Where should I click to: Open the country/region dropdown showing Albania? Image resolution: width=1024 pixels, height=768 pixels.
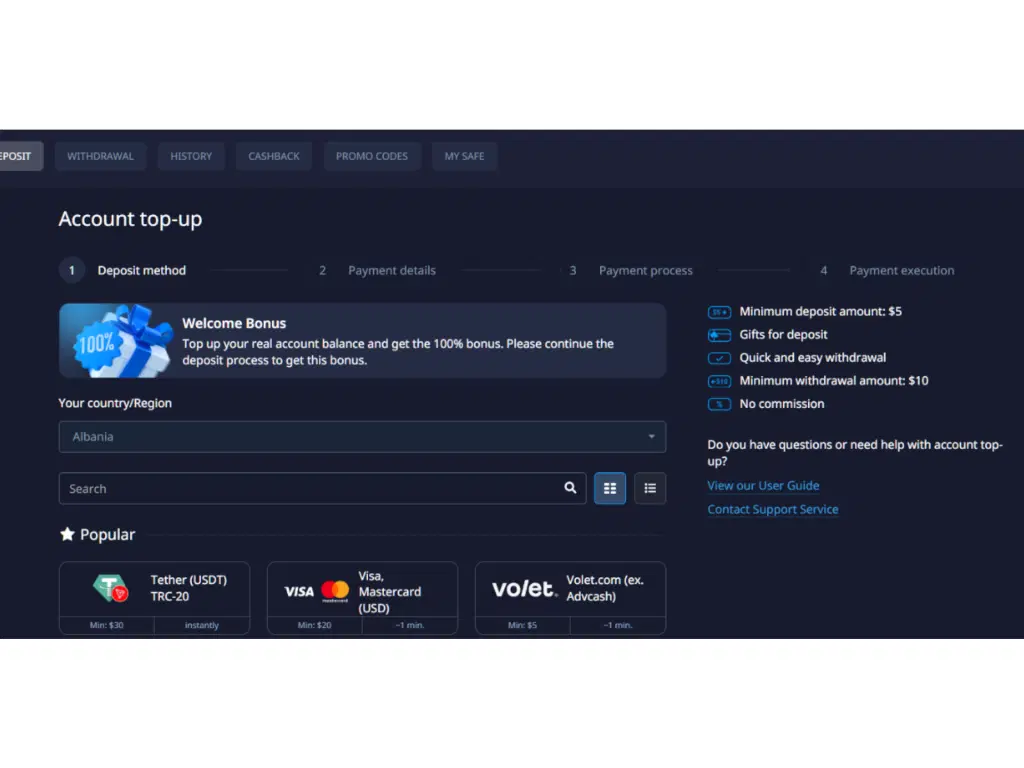[x=362, y=436]
